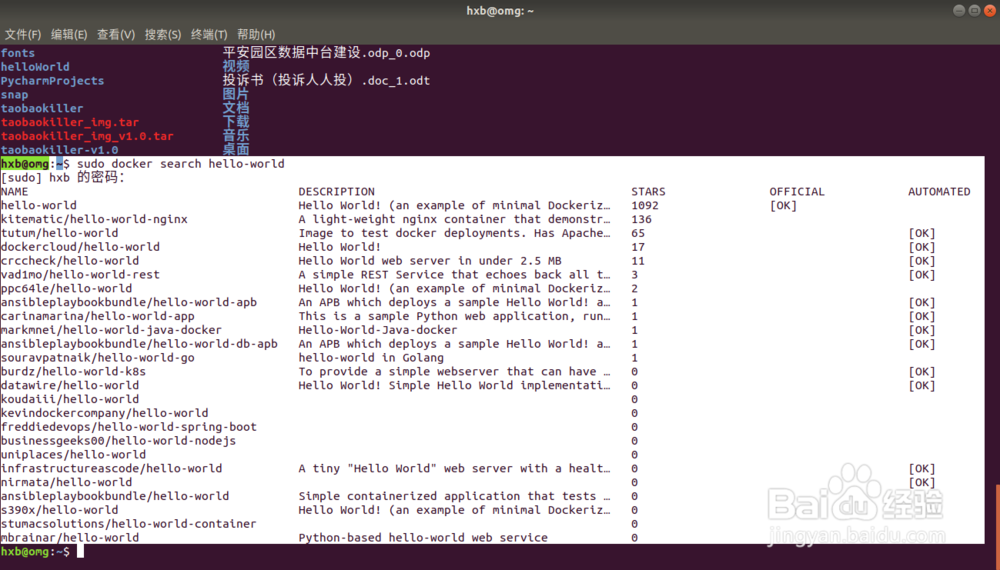Close the terminal window

tap(990, 10)
